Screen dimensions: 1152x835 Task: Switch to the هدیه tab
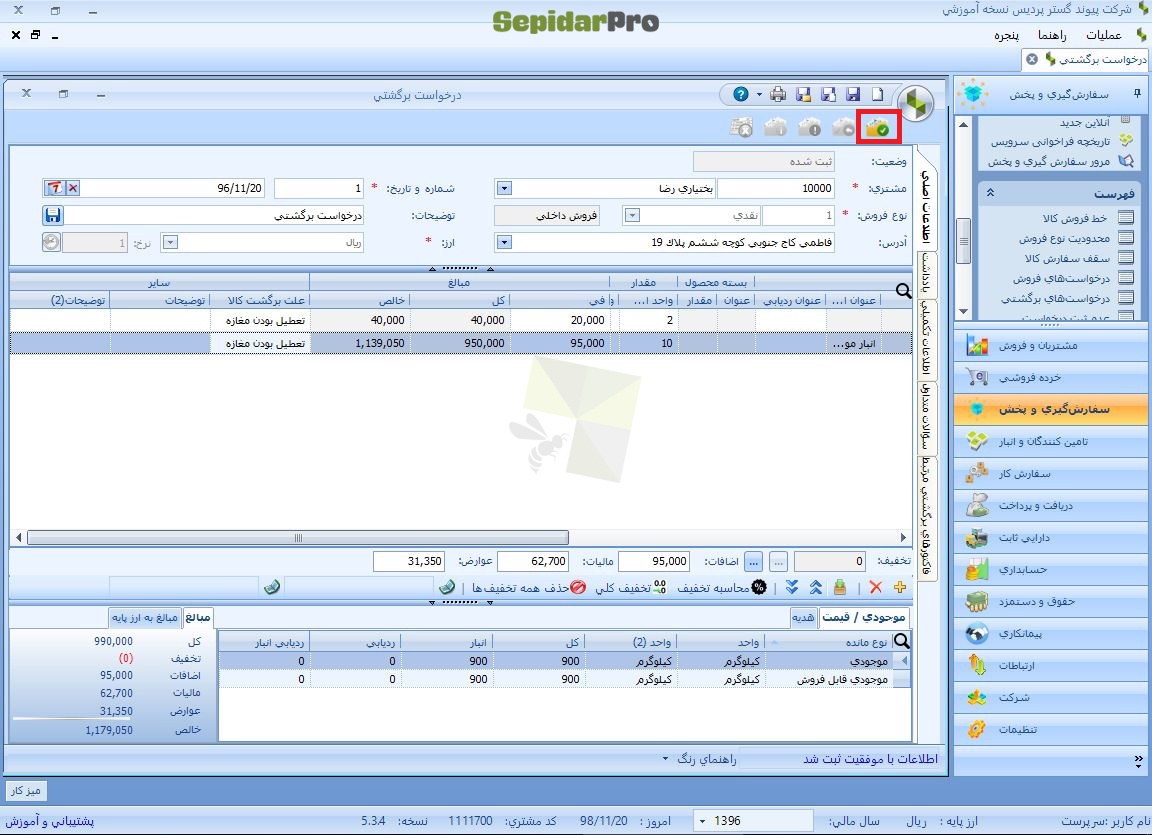tap(803, 618)
